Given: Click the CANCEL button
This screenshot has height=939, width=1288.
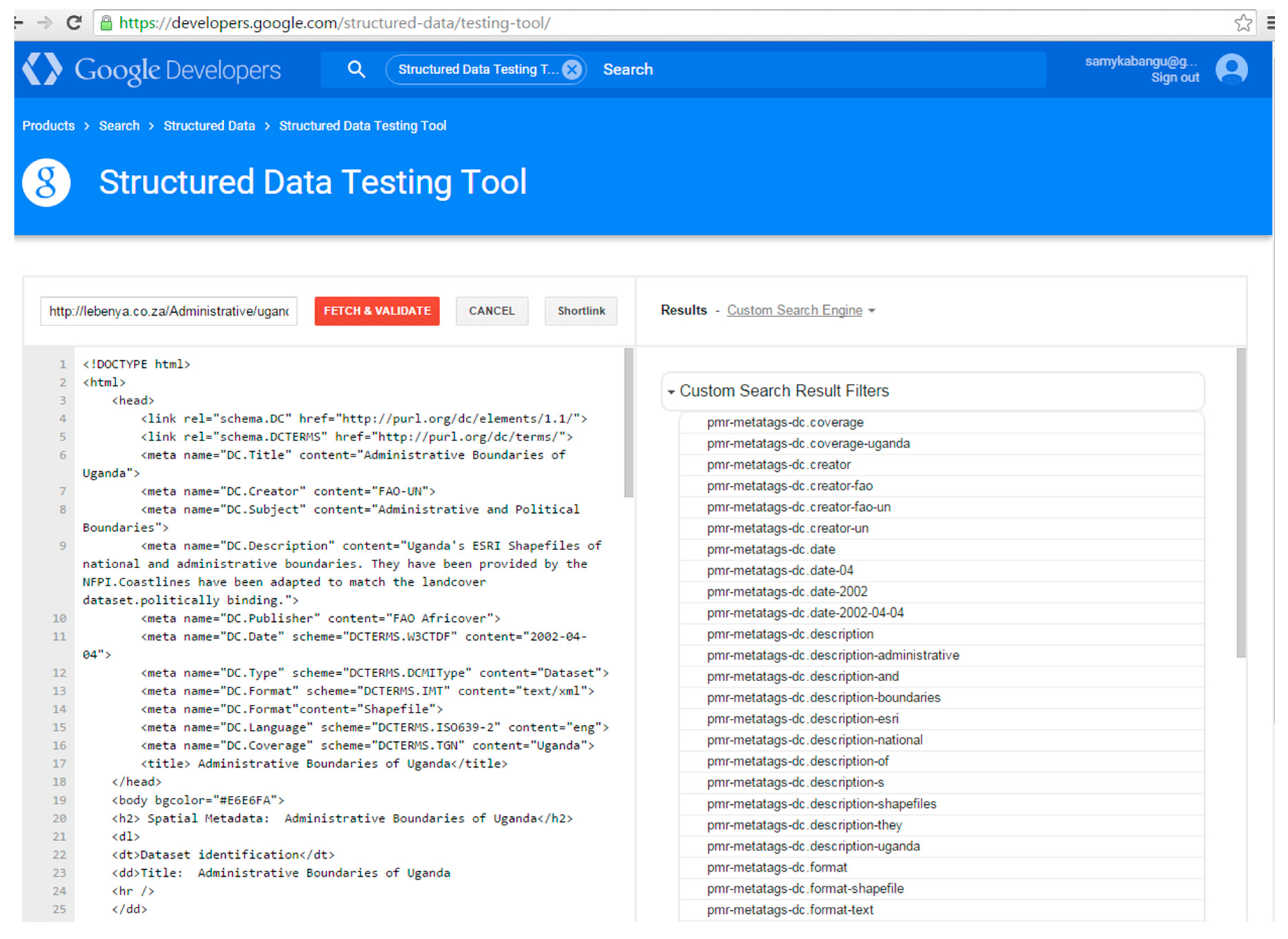Looking at the screenshot, I should point(492,311).
